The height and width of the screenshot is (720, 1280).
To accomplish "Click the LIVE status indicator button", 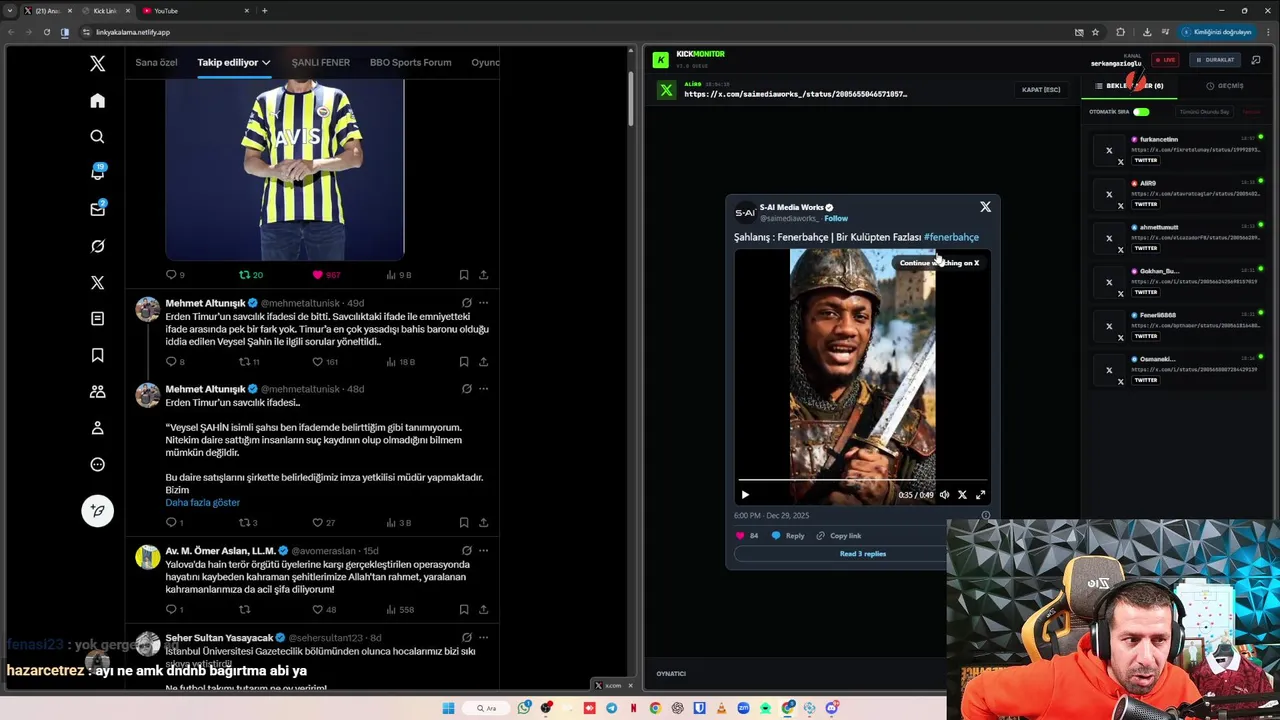I will pyautogui.click(x=1165, y=60).
